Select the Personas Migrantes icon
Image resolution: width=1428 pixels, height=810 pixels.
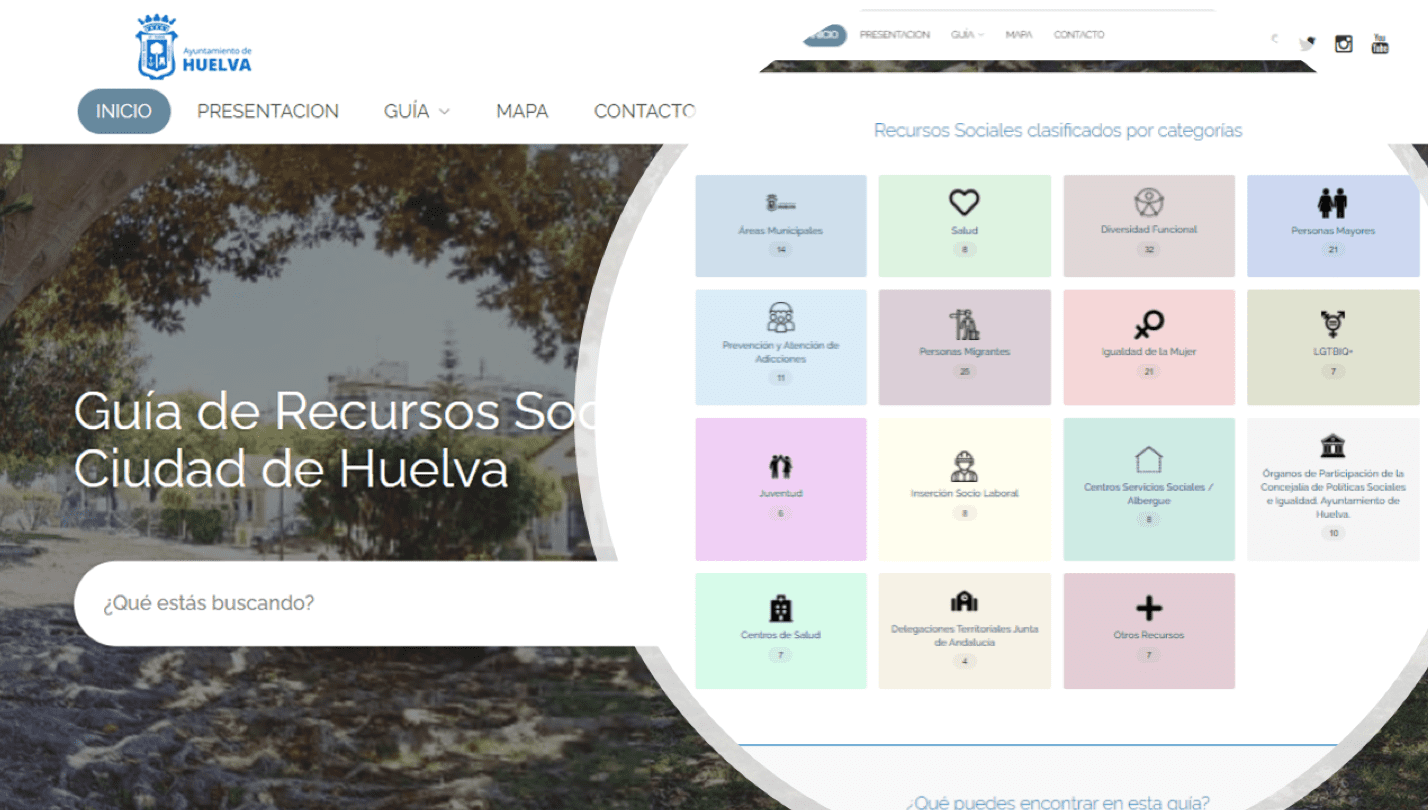click(964, 324)
